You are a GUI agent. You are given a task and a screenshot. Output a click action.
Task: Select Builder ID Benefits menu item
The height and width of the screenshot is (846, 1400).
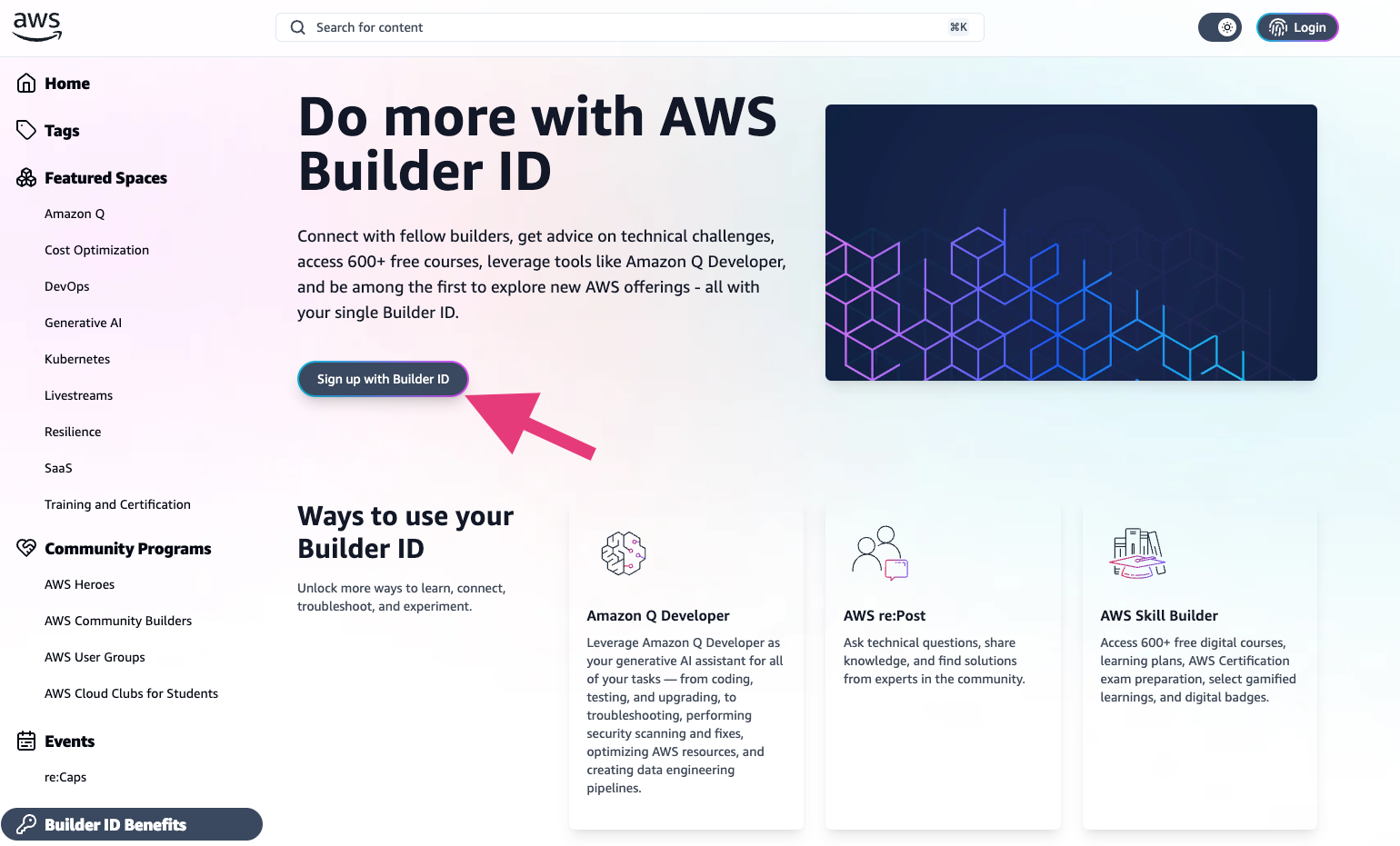pos(132,824)
